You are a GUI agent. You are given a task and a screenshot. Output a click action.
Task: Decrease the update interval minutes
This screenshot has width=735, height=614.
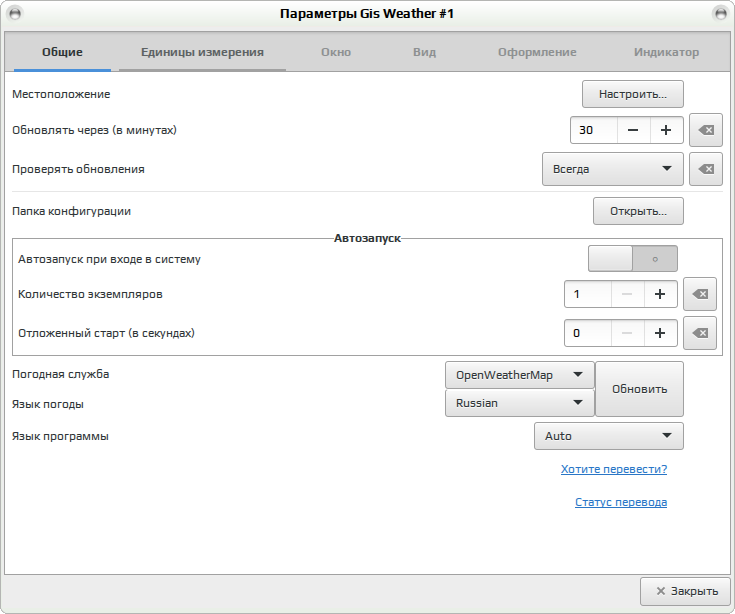[633, 130]
